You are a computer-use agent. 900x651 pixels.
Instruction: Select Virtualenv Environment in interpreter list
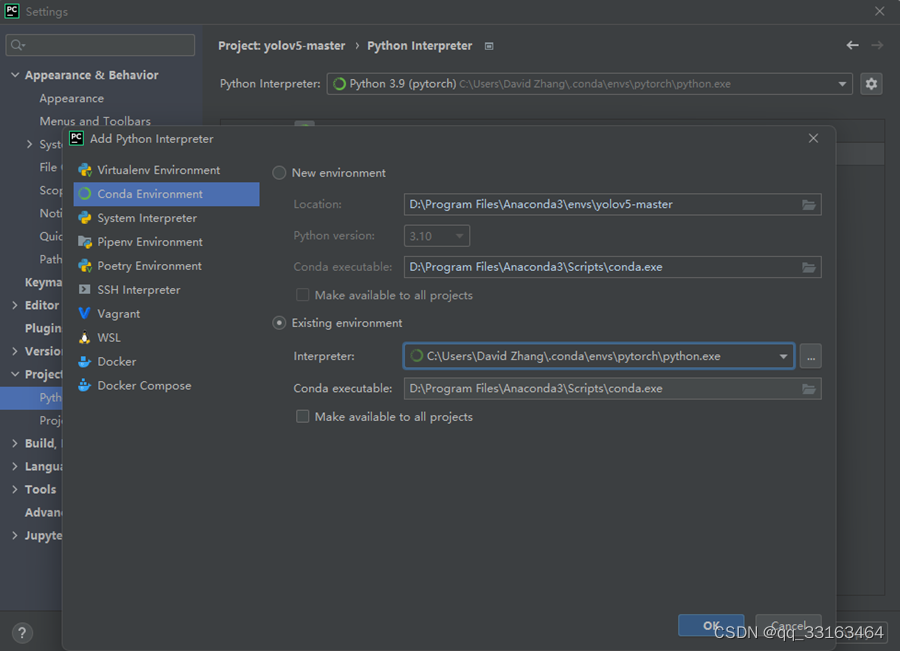click(x=166, y=170)
